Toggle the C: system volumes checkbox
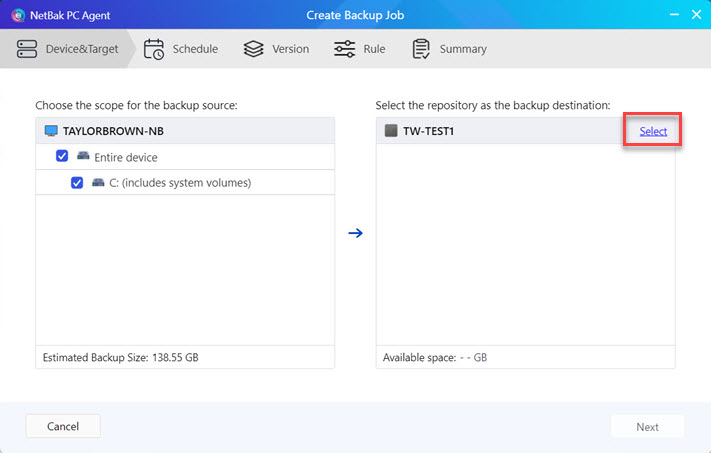The height and width of the screenshot is (453, 711). 77,183
